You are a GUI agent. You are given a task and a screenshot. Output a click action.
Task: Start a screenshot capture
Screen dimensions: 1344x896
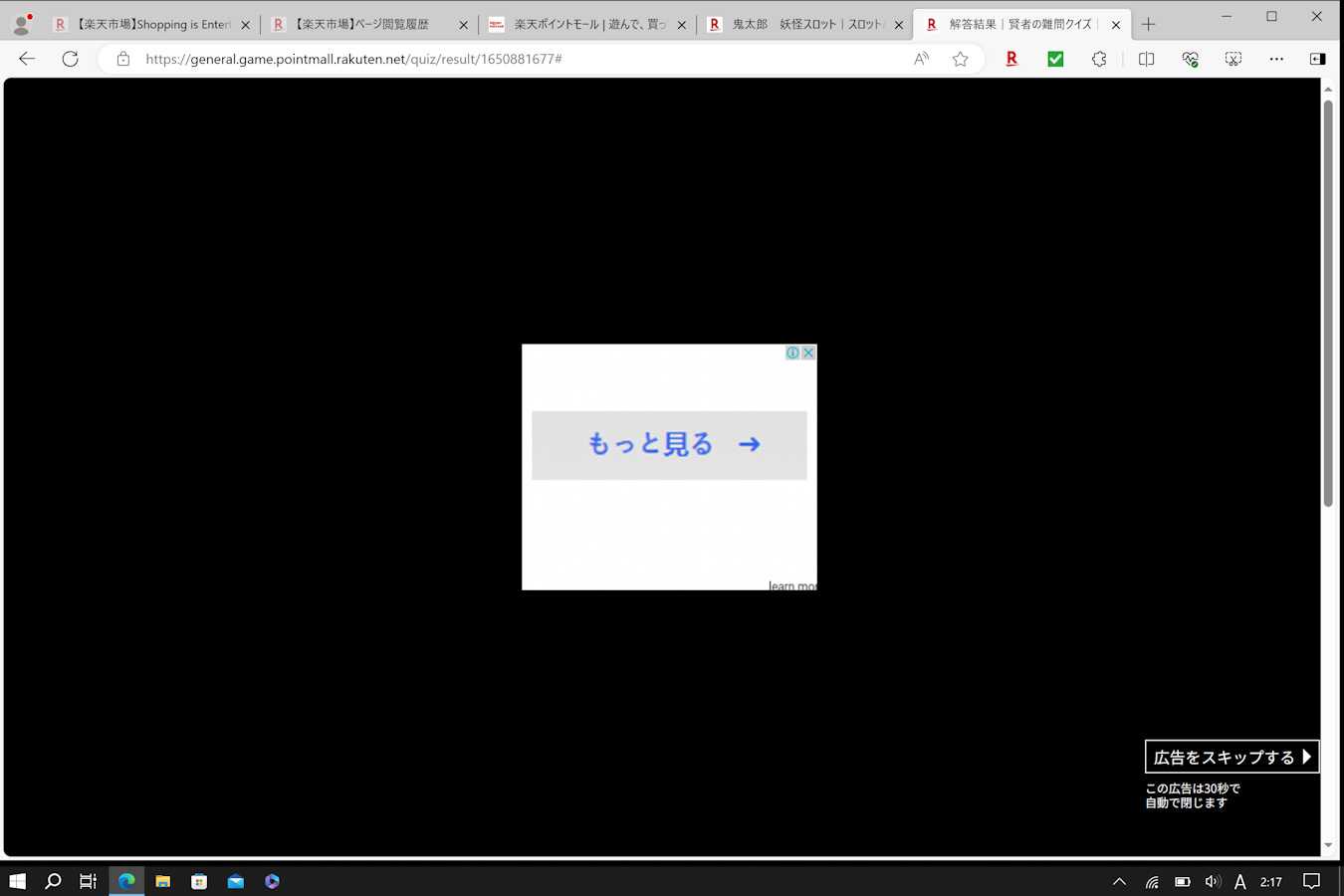coord(1233,59)
